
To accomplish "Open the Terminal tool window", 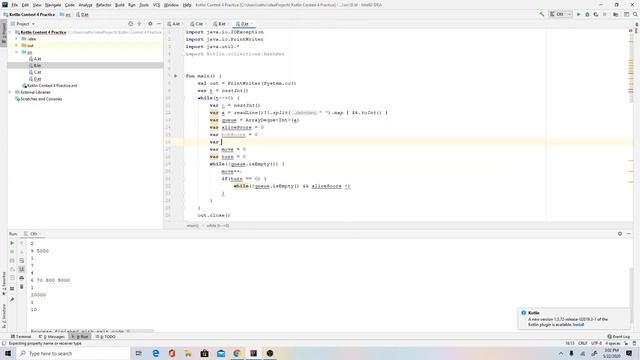I will click(x=21, y=336).
